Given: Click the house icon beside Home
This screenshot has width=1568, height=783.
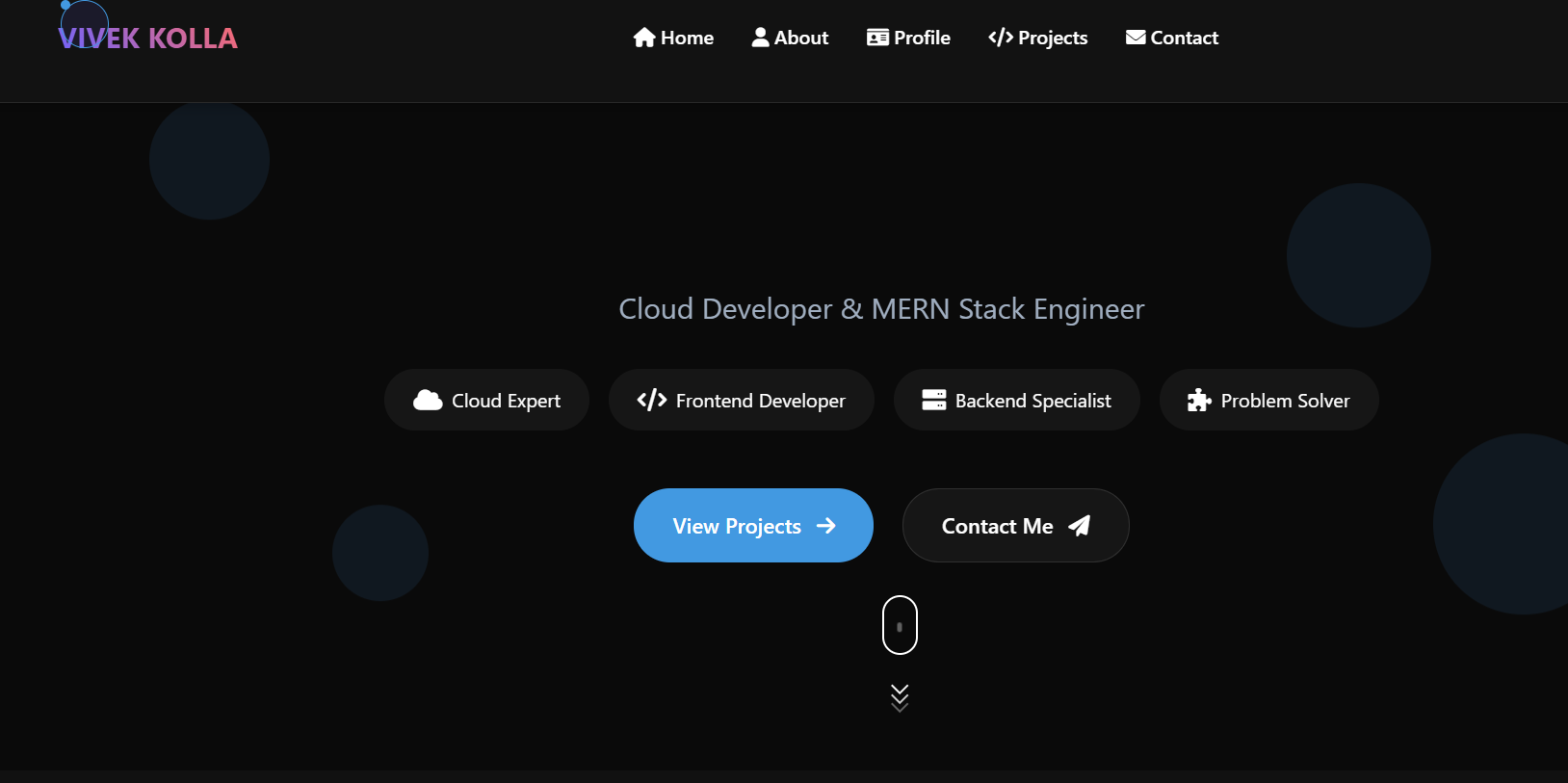Looking at the screenshot, I should click(644, 38).
